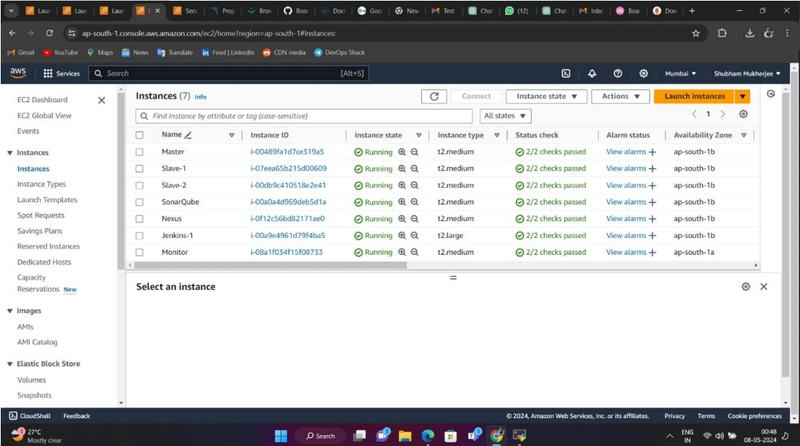Open EC2 Dashboard in sidebar
The image size is (800, 446).
click(x=42, y=100)
